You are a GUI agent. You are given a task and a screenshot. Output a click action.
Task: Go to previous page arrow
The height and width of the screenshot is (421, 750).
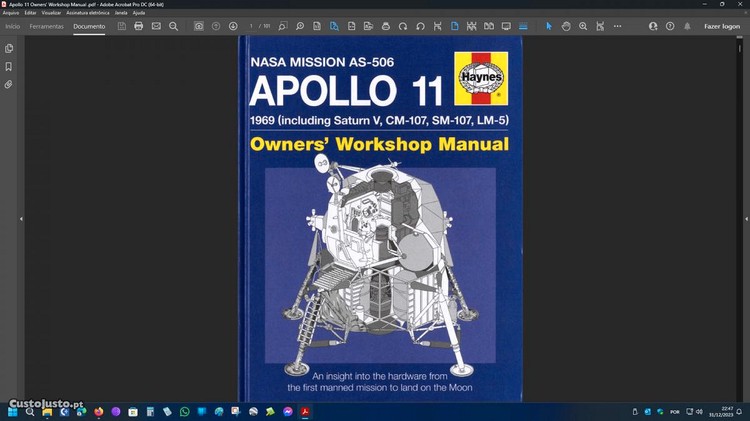tap(216, 26)
